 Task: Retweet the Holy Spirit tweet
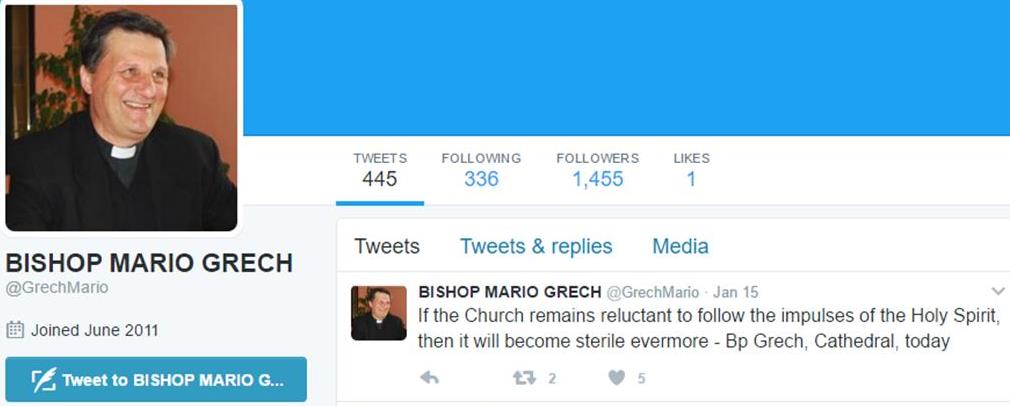tap(525, 378)
